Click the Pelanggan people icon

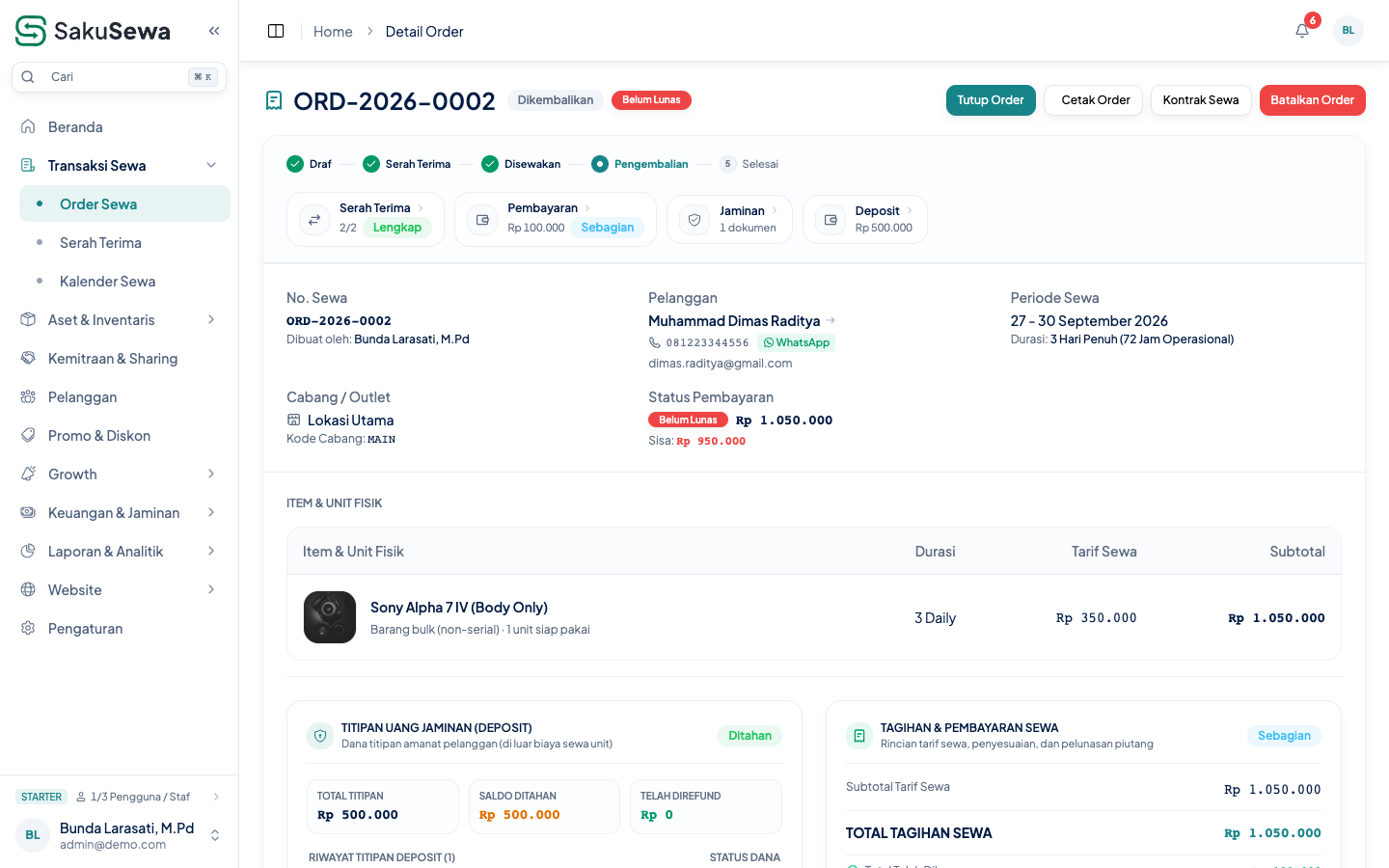tap(28, 396)
